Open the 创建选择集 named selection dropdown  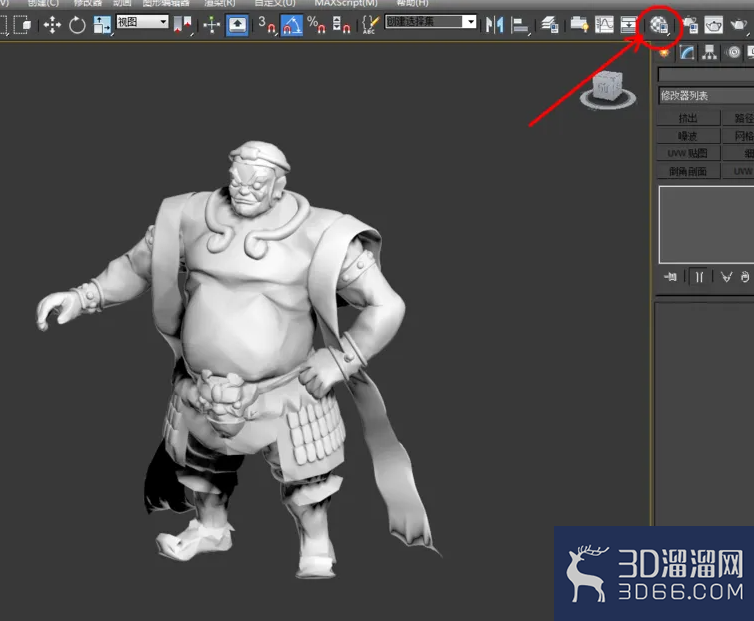click(x=430, y=22)
